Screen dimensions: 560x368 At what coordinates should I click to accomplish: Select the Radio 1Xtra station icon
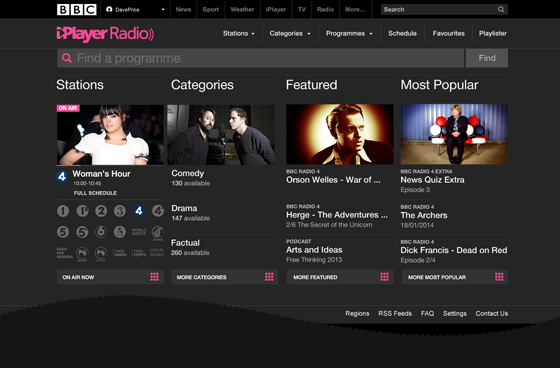82,211
